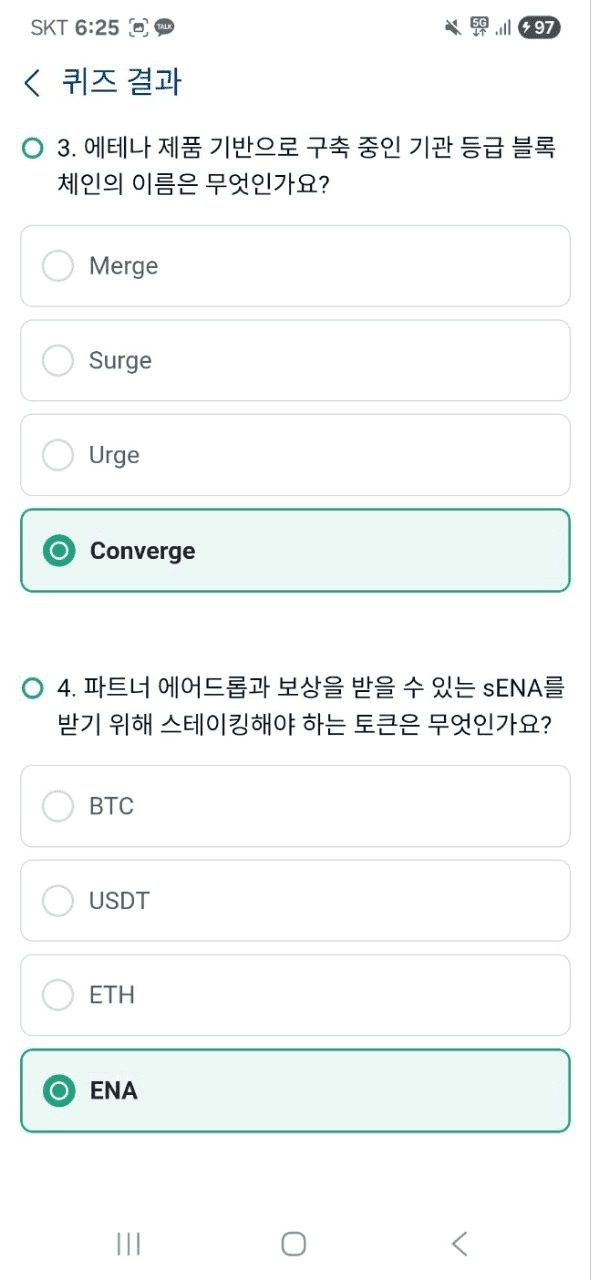Tap the green circle marker beside question 3

point(32,149)
